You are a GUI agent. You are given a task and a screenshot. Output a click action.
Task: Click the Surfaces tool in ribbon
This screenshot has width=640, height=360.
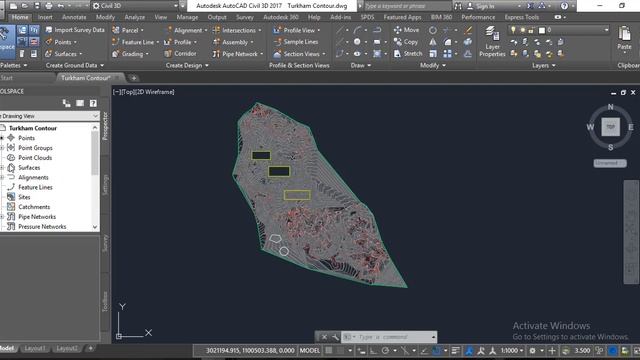point(63,54)
